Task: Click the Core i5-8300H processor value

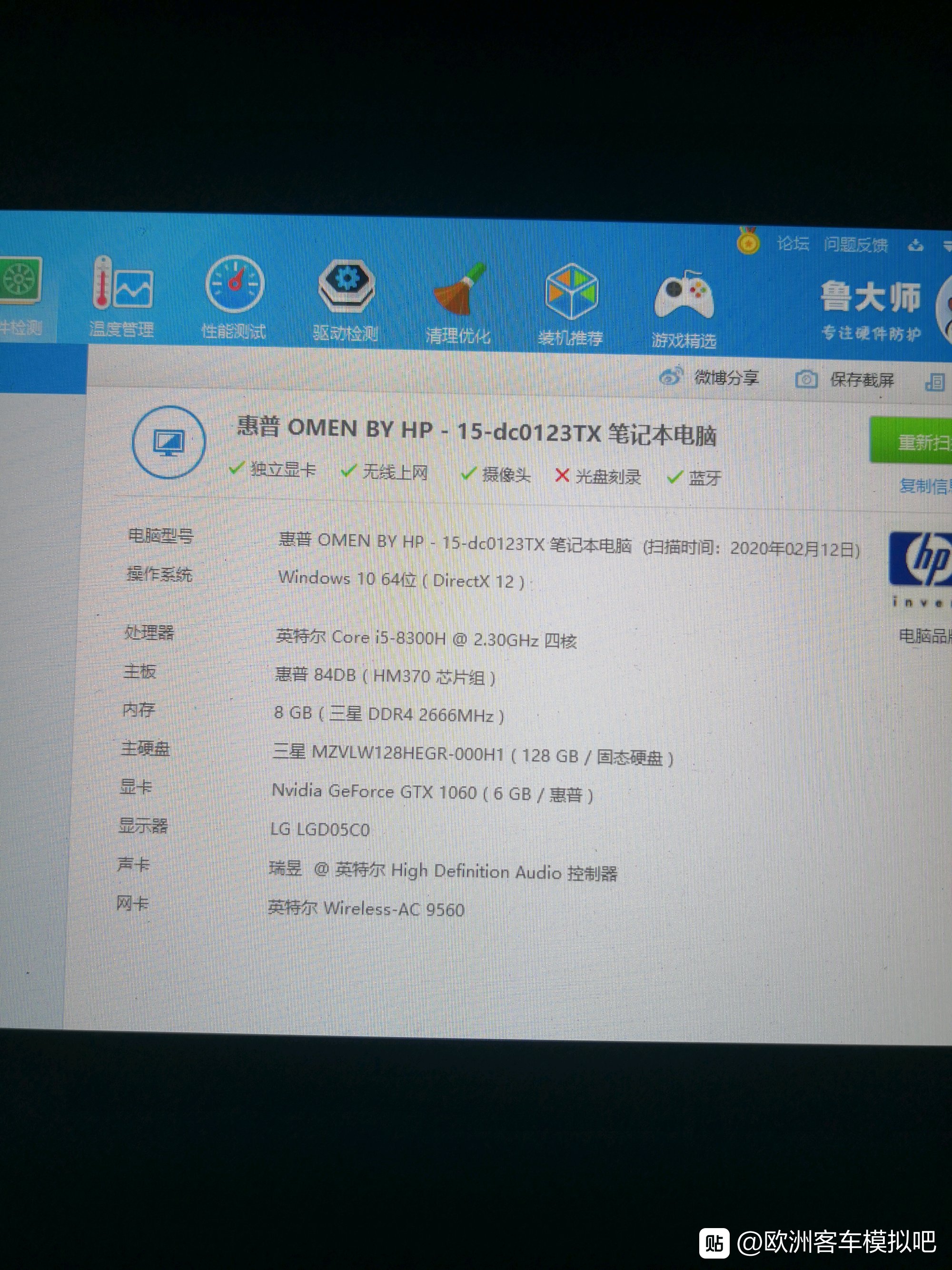Action: pyautogui.click(x=426, y=639)
